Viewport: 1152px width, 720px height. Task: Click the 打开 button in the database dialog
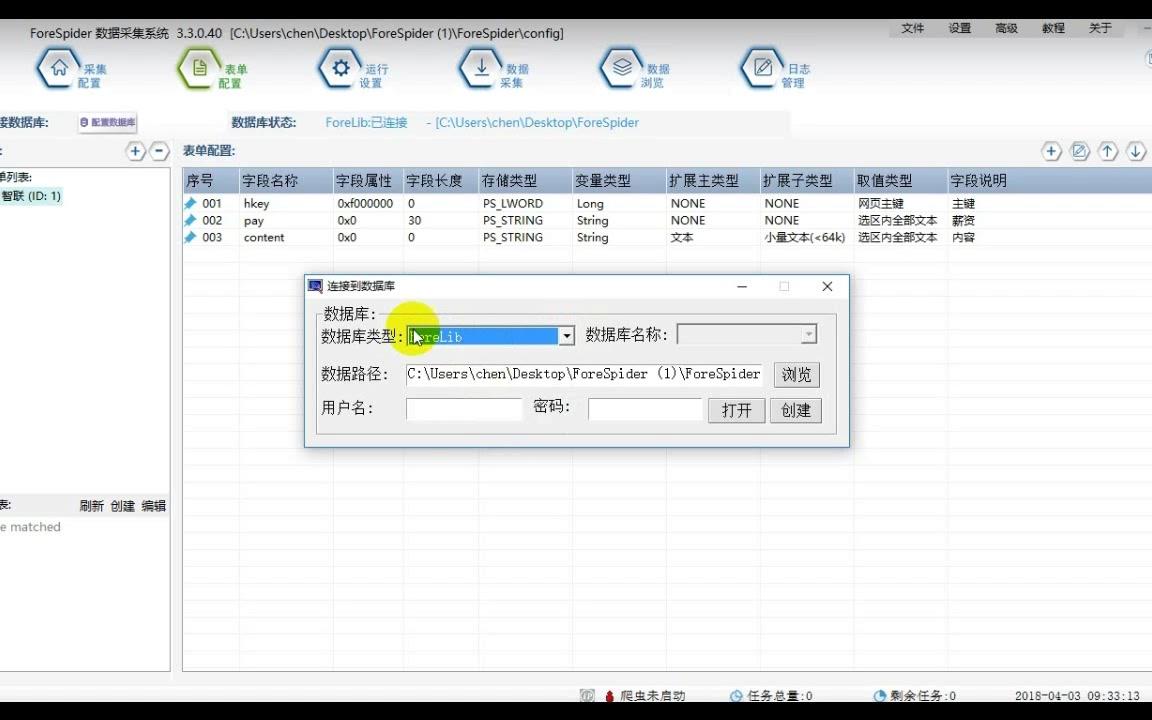click(x=736, y=410)
